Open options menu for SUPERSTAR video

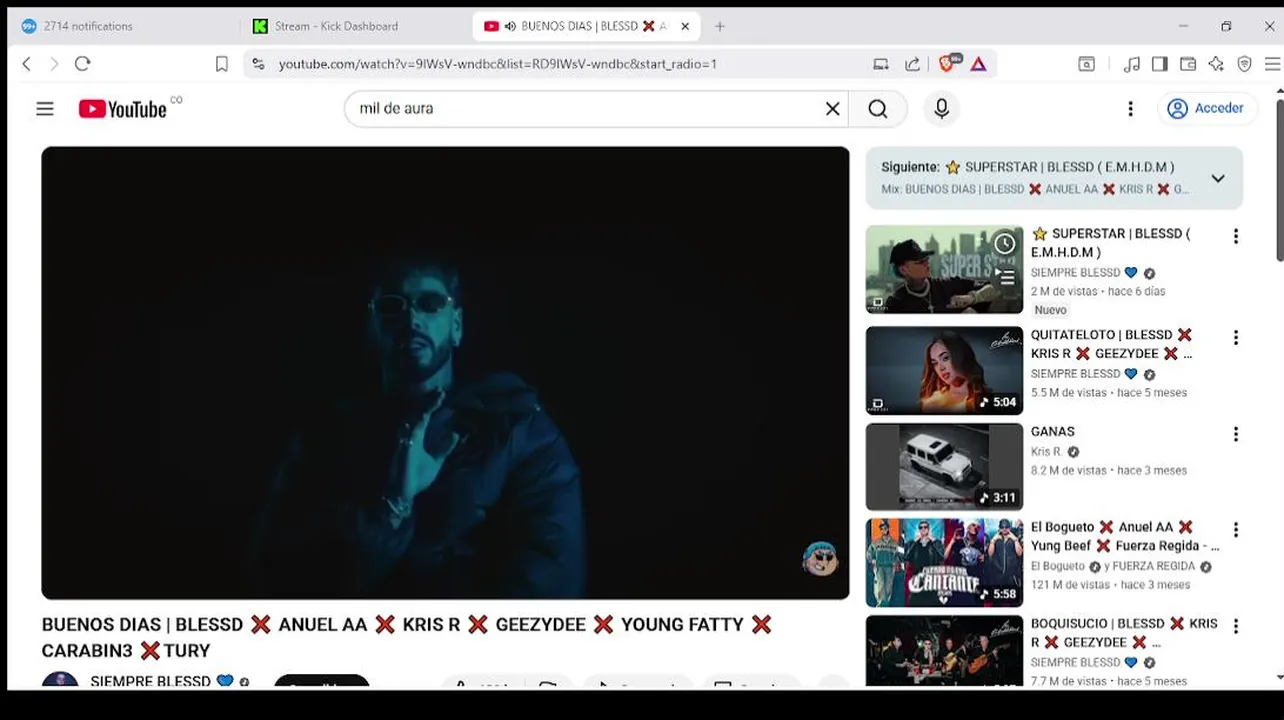click(1235, 236)
